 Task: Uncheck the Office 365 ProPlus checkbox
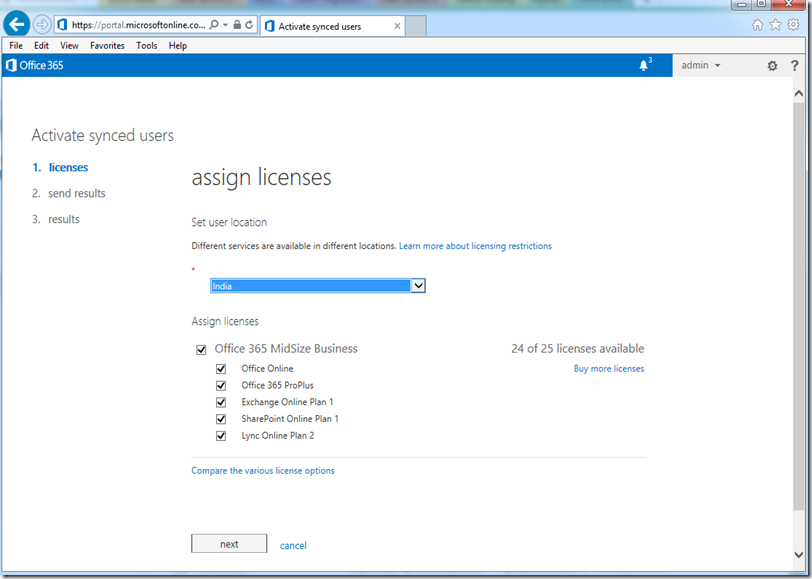(221, 385)
